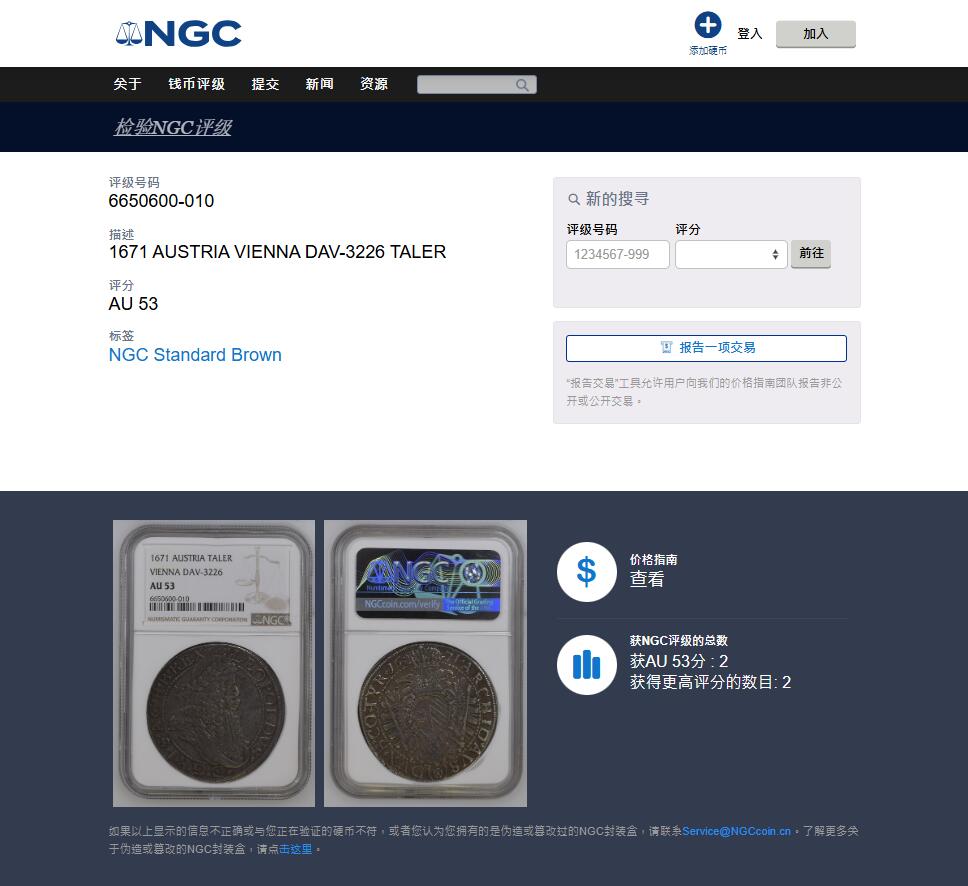Click the 加入 join button
Screen dimensions: 968x886
click(816, 34)
